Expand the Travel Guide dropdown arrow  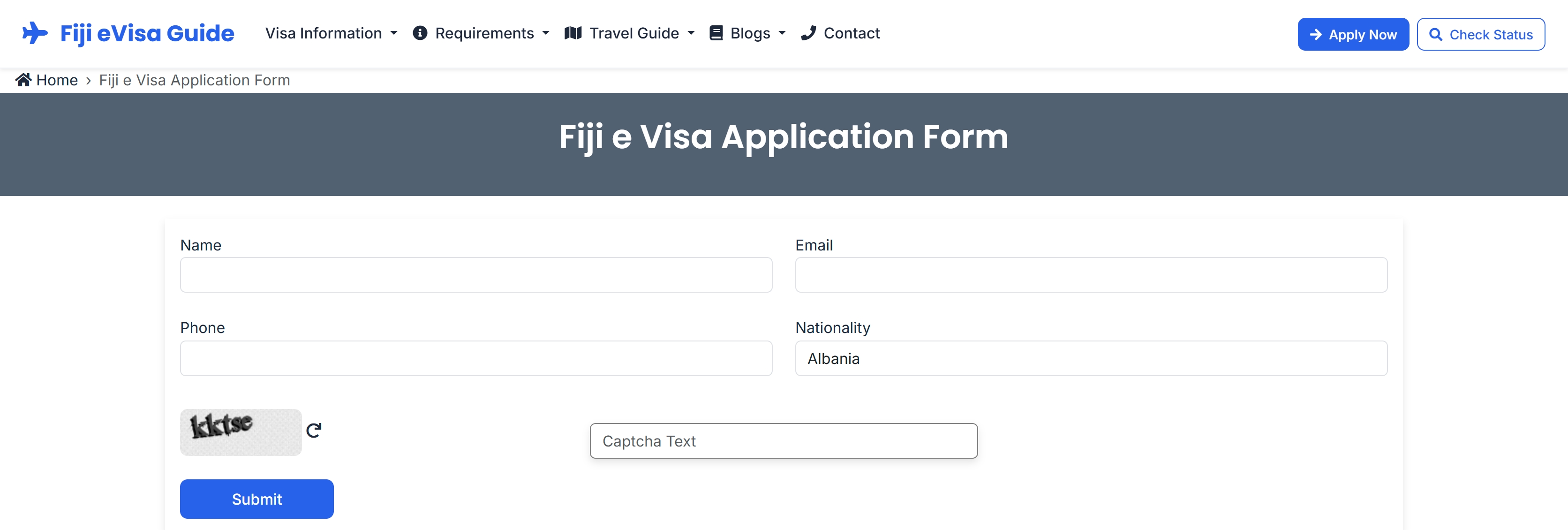tap(691, 33)
